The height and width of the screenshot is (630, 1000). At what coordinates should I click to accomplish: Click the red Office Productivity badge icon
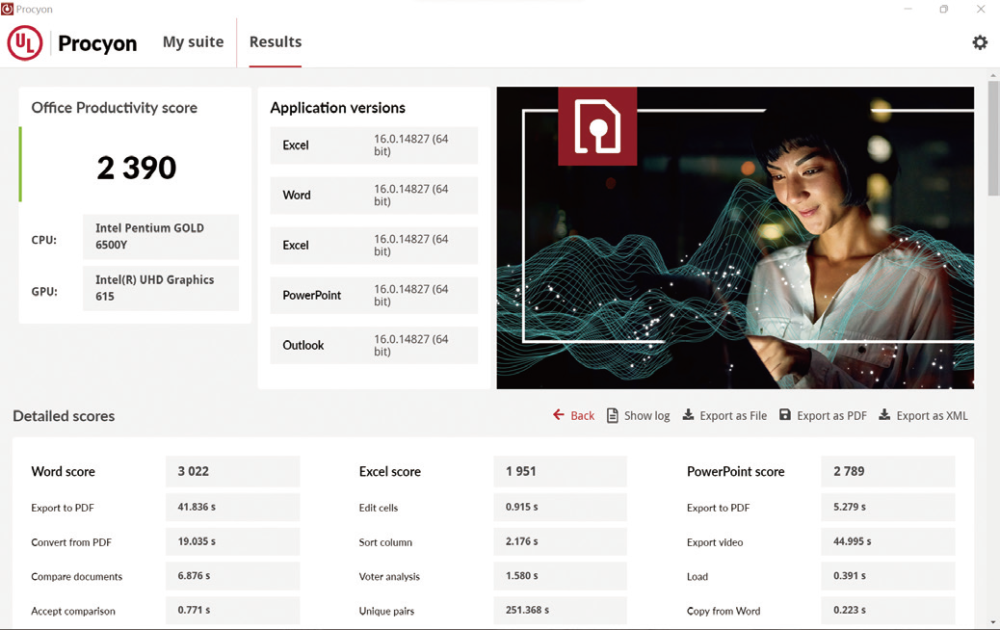tap(597, 126)
